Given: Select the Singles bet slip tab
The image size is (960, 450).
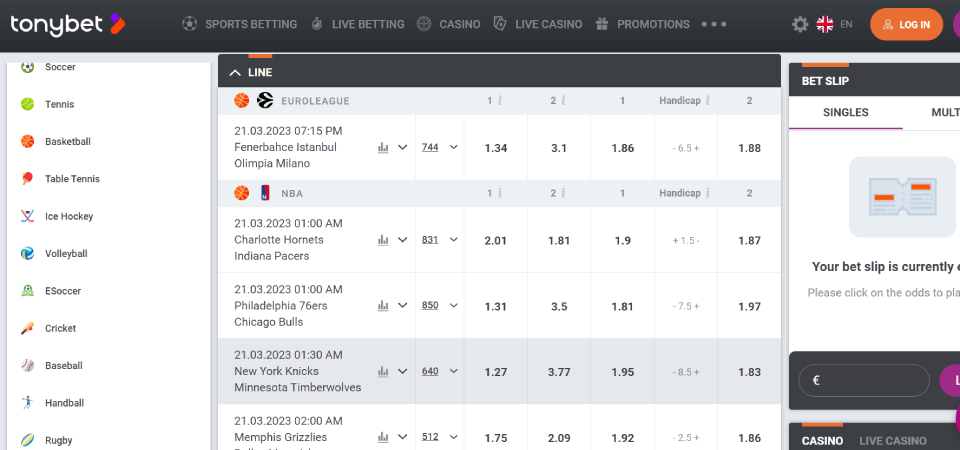Looking at the screenshot, I should (x=846, y=113).
